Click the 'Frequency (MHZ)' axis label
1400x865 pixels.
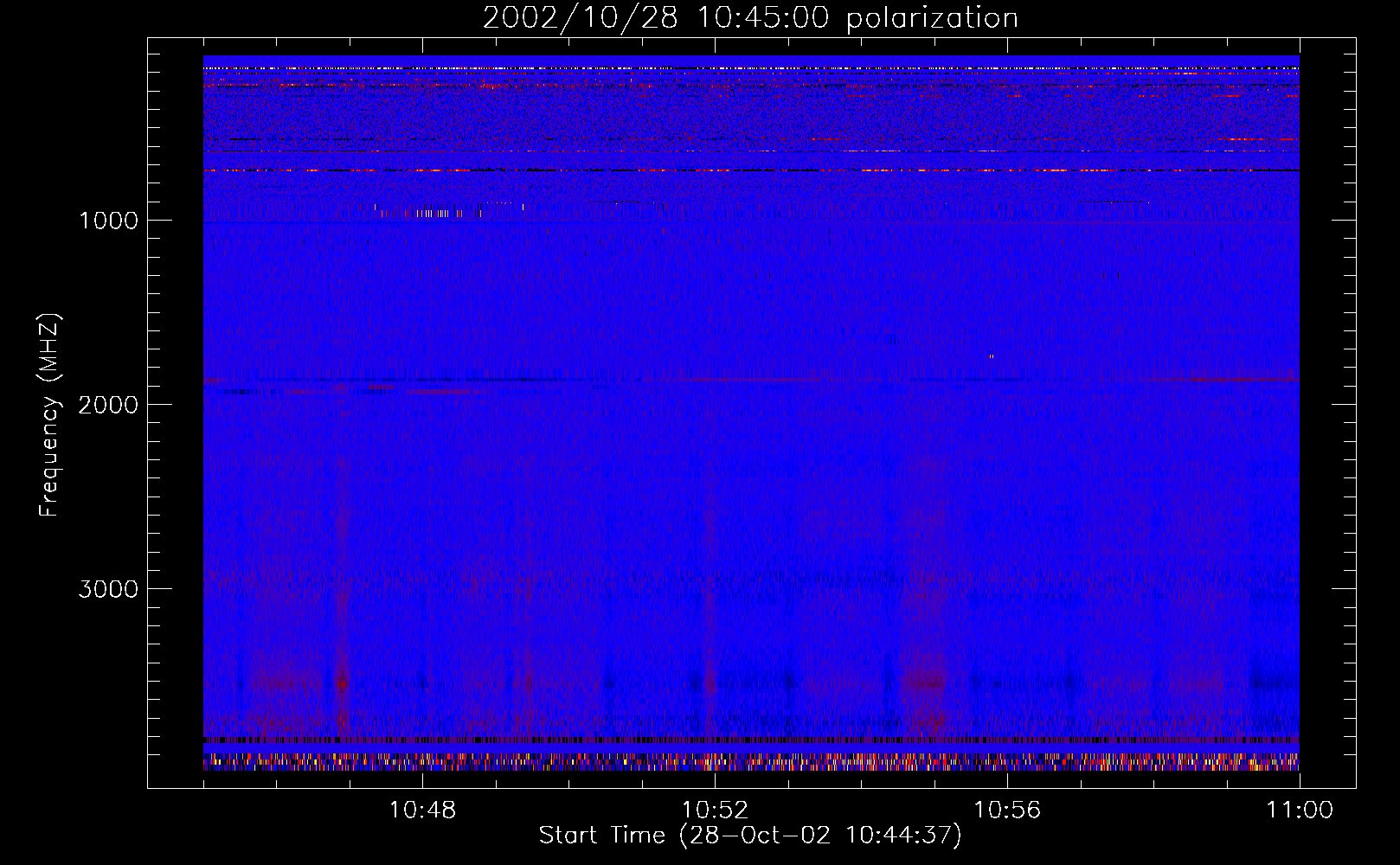(49, 414)
